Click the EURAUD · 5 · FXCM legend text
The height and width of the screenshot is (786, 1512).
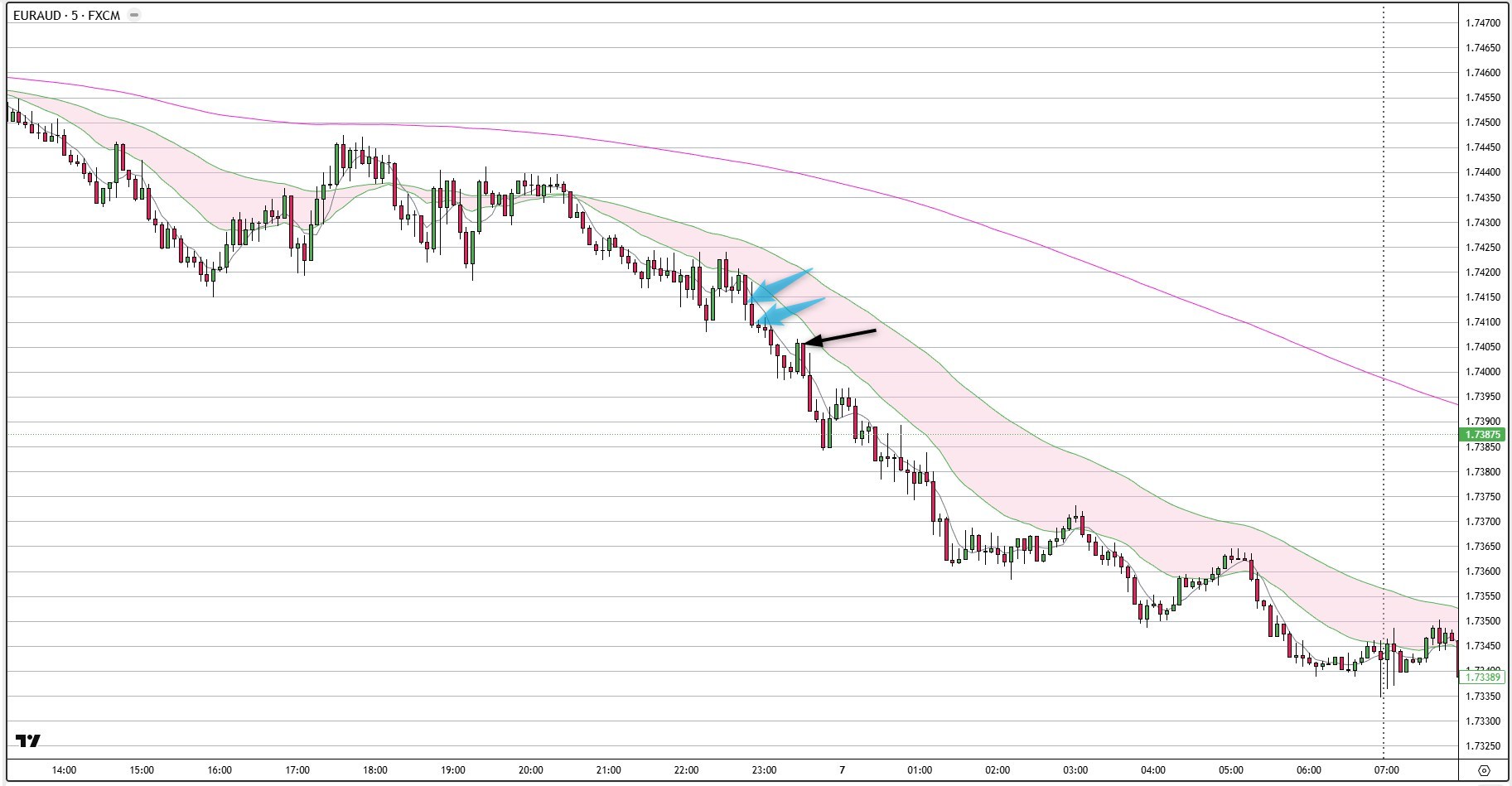(62, 14)
